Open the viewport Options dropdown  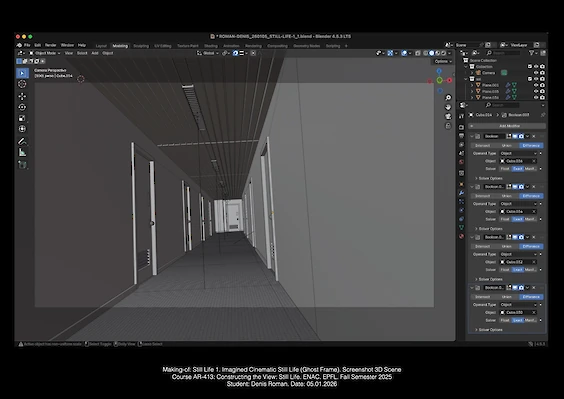tap(443, 62)
